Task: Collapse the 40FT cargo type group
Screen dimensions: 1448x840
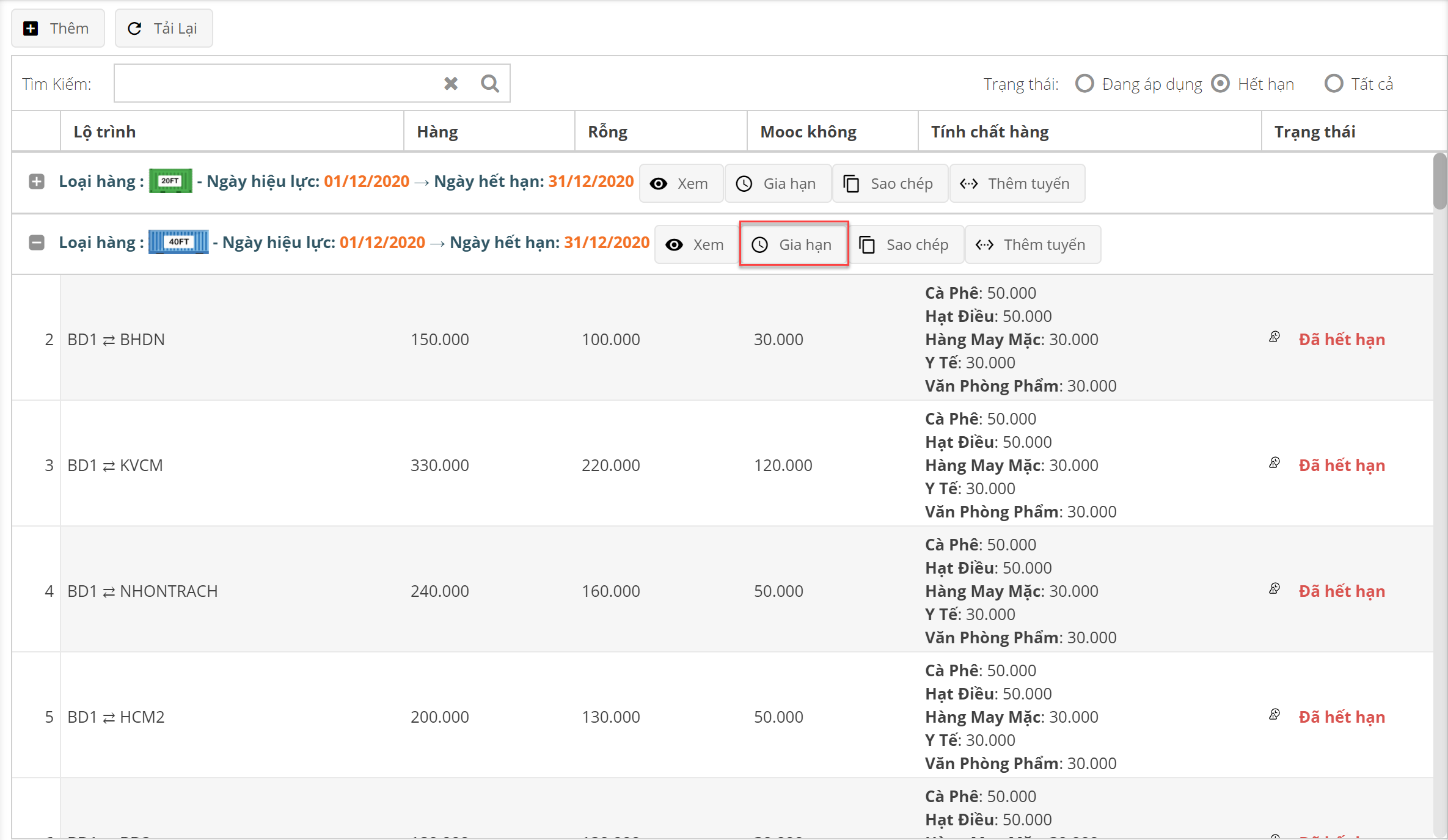Action: pyautogui.click(x=37, y=243)
